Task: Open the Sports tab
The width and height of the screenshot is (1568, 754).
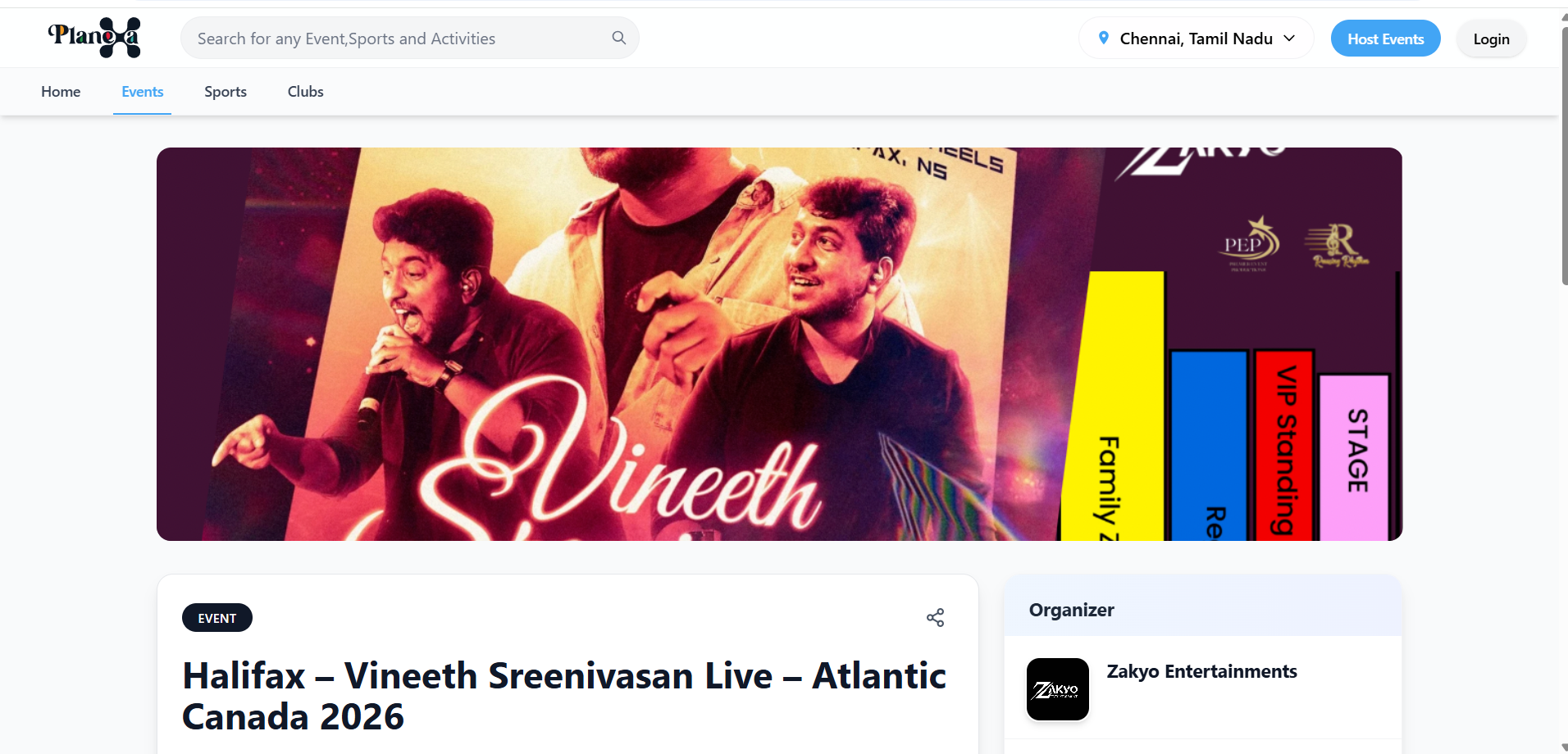Action: point(226,92)
